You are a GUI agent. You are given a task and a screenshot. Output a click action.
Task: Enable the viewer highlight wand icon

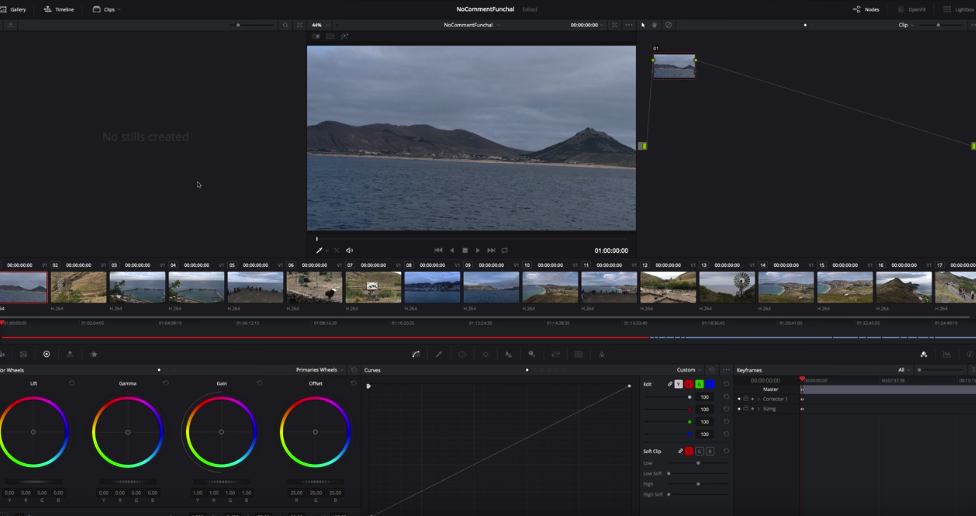pos(344,36)
